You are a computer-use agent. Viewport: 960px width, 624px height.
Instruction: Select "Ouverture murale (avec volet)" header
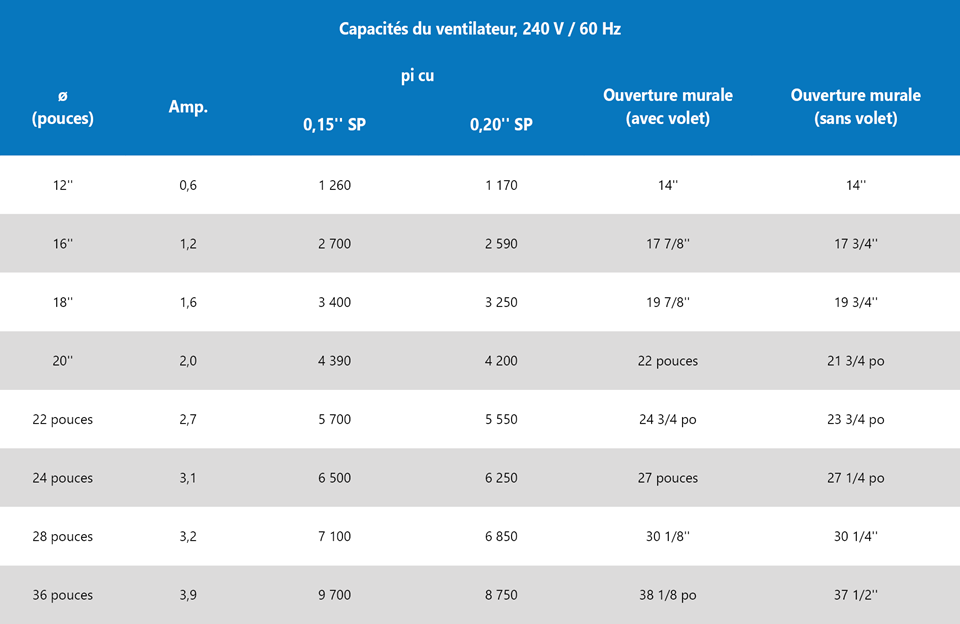coord(667,107)
